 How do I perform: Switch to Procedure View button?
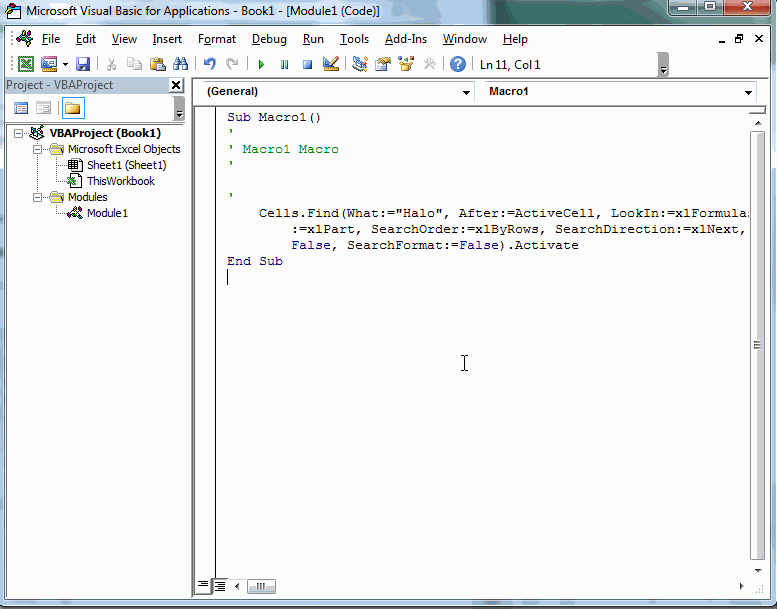tap(203, 586)
